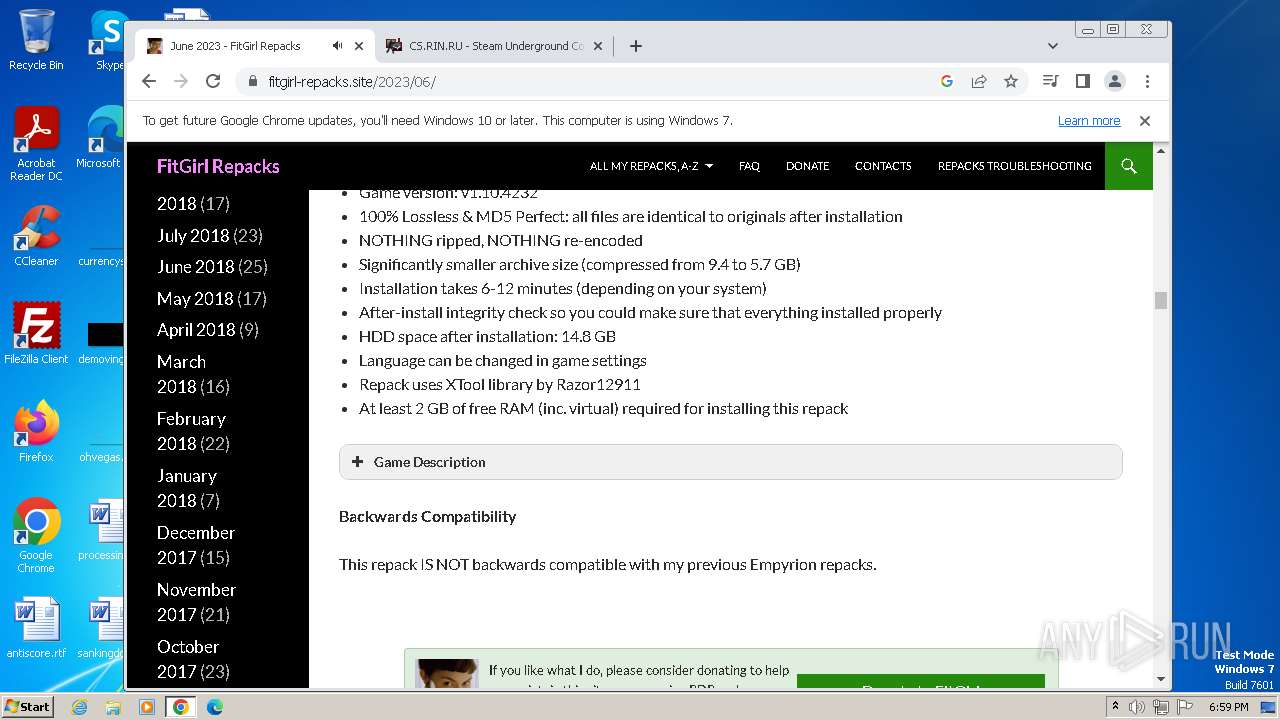Click the page vertical scrollbar thumb
Screen dimensions: 1280x720
(x=1161, y=300)
